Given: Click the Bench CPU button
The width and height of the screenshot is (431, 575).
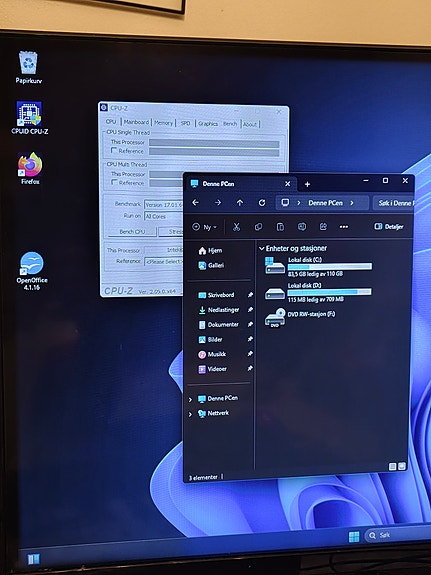Looking at the screenshot, I should point(132,232).
